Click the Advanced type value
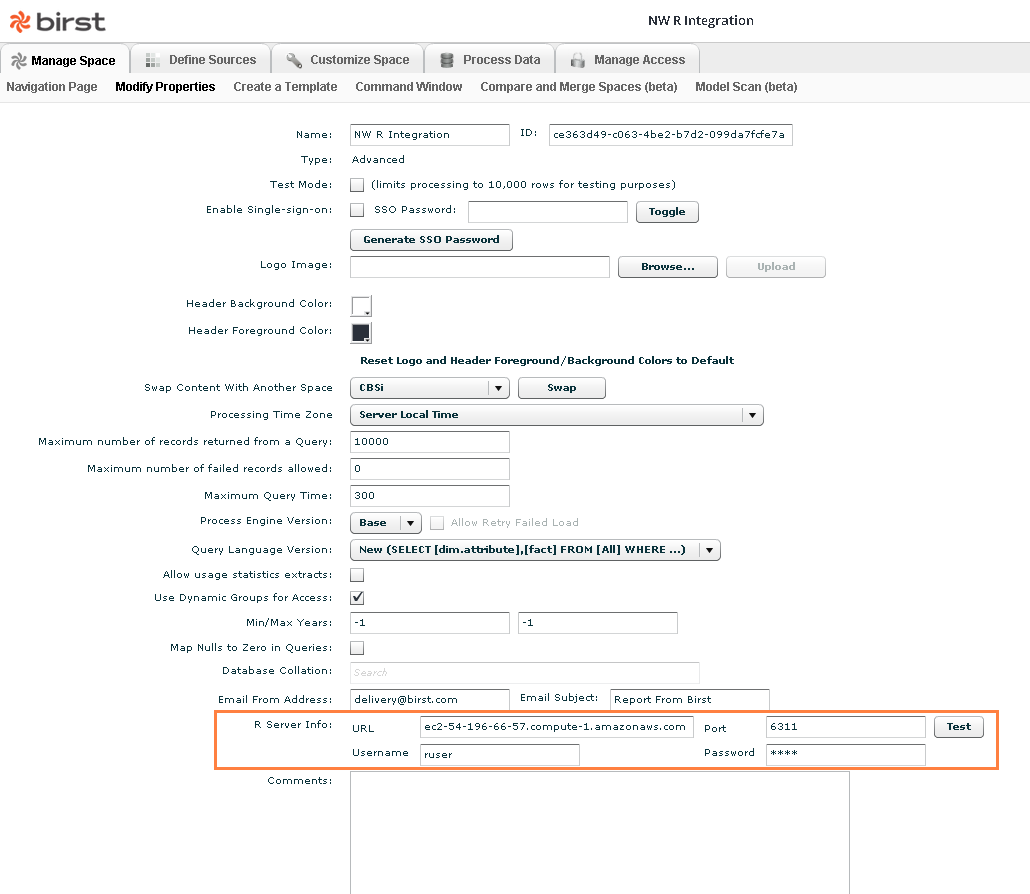This screenshot has width=1030, height=894. click(378, 160)
